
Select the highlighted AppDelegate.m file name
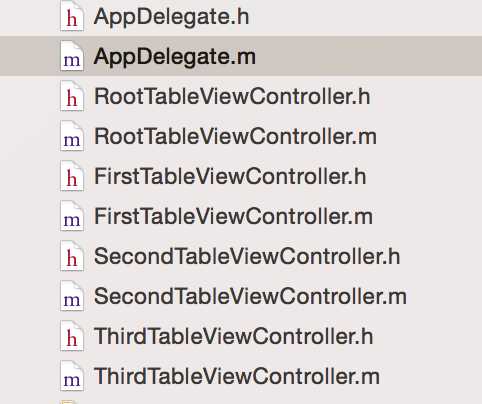click(x=175, y=57)
